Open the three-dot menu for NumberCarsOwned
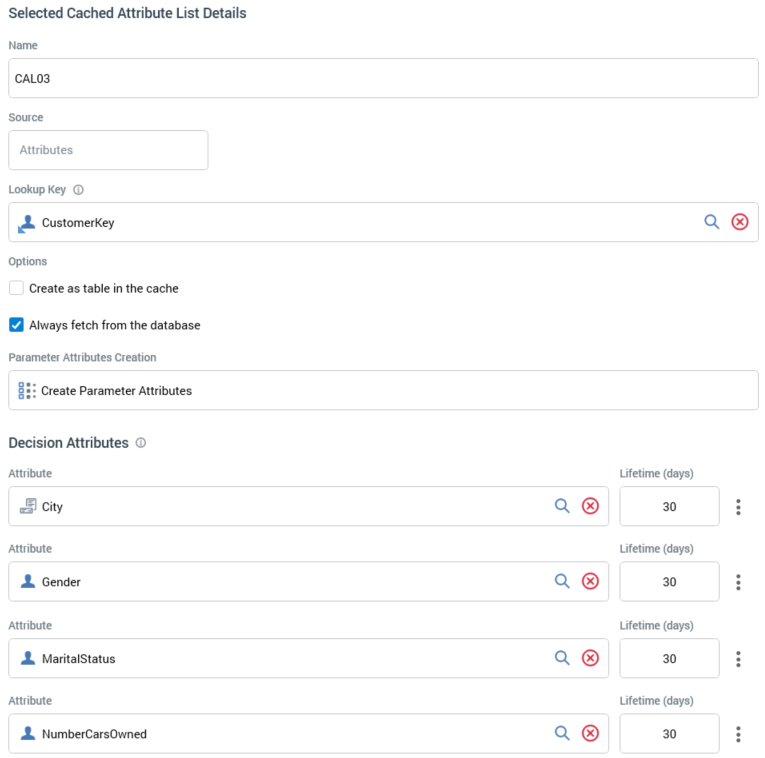 [738, 734]
